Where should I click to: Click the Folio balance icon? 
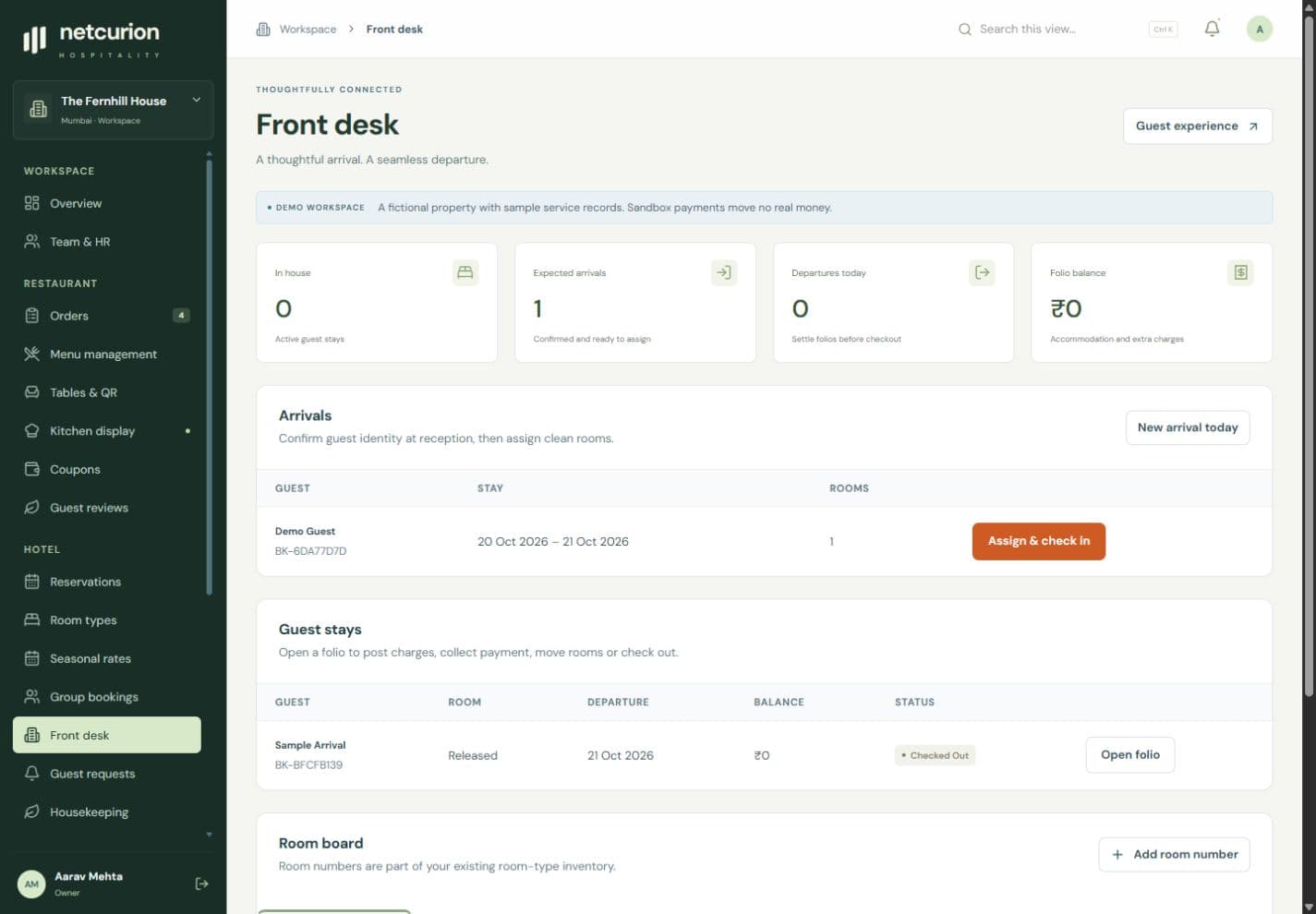click(x=1240, y=272)
